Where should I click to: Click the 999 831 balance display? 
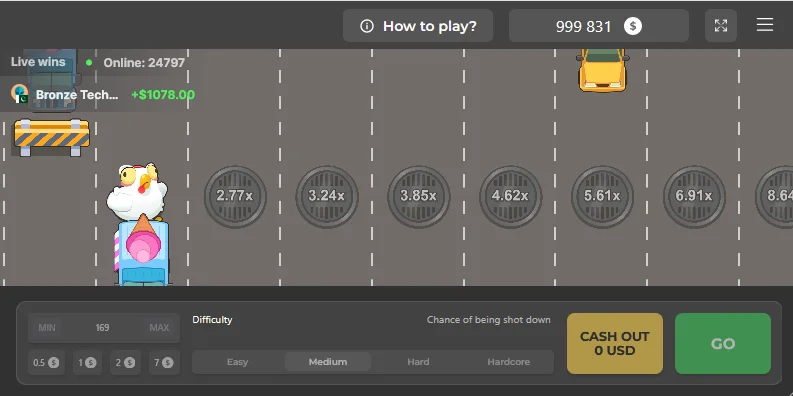click(x=599, y=26)
